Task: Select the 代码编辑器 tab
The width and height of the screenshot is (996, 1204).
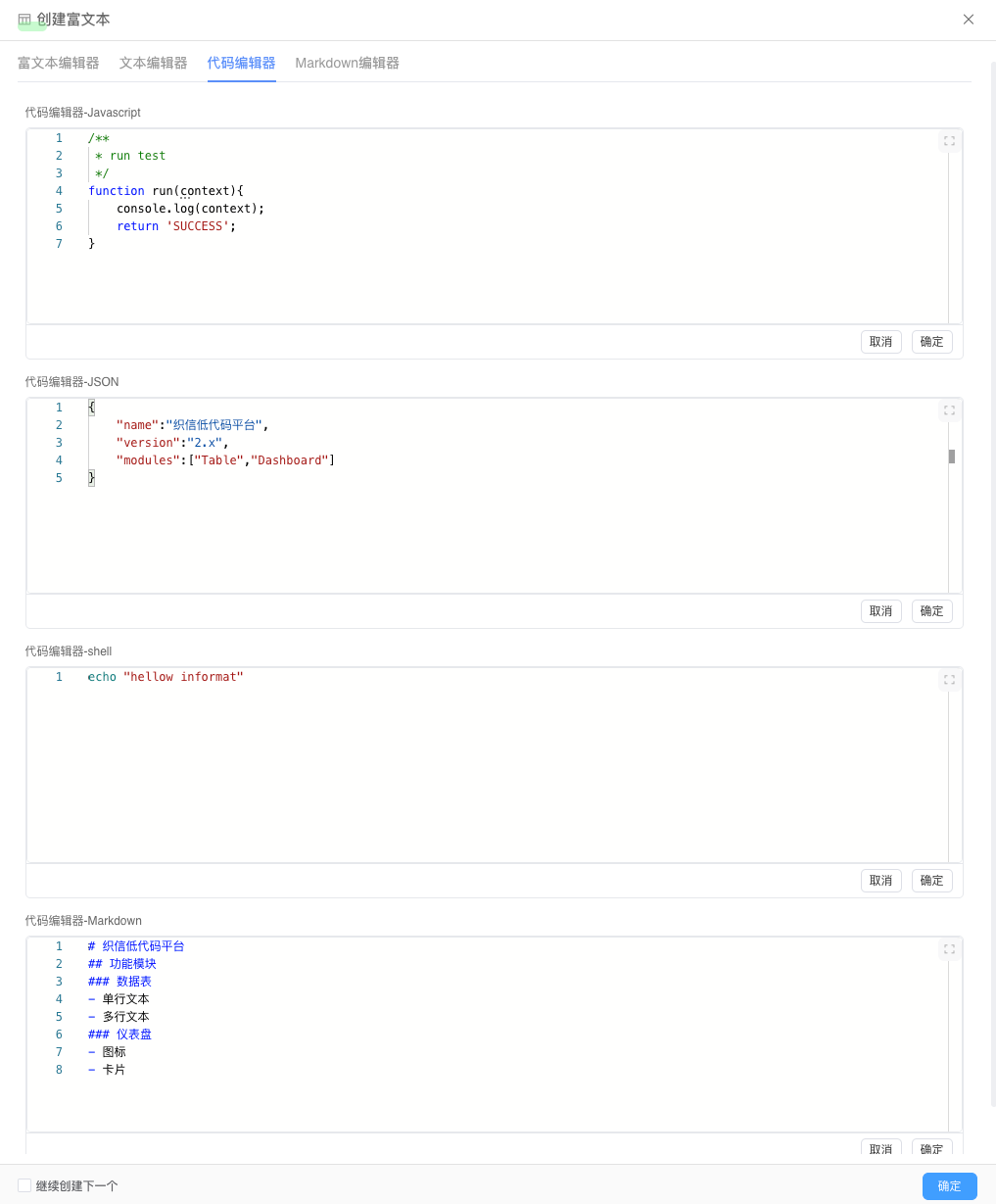Action: click(241, 63)
